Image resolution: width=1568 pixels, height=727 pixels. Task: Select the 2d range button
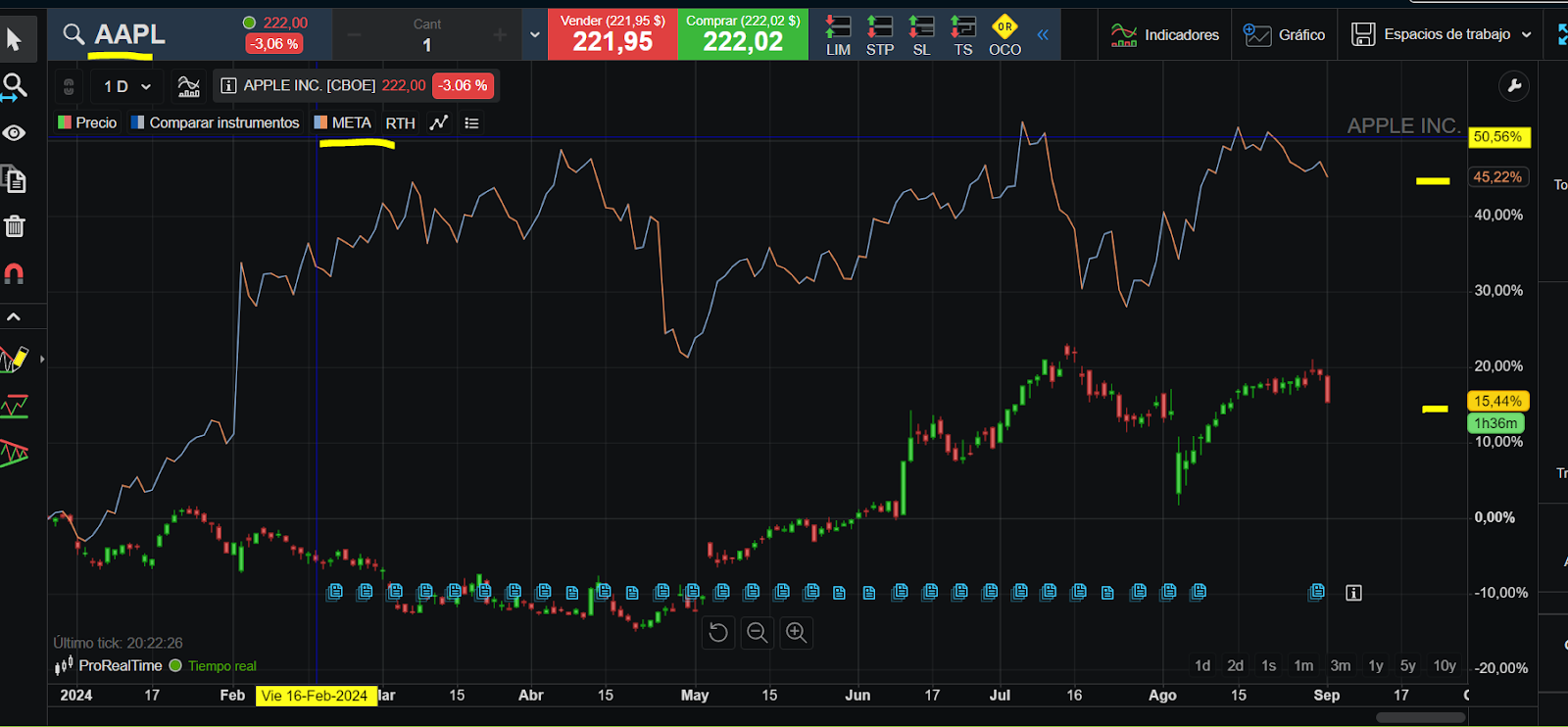tap(1236, 665)
